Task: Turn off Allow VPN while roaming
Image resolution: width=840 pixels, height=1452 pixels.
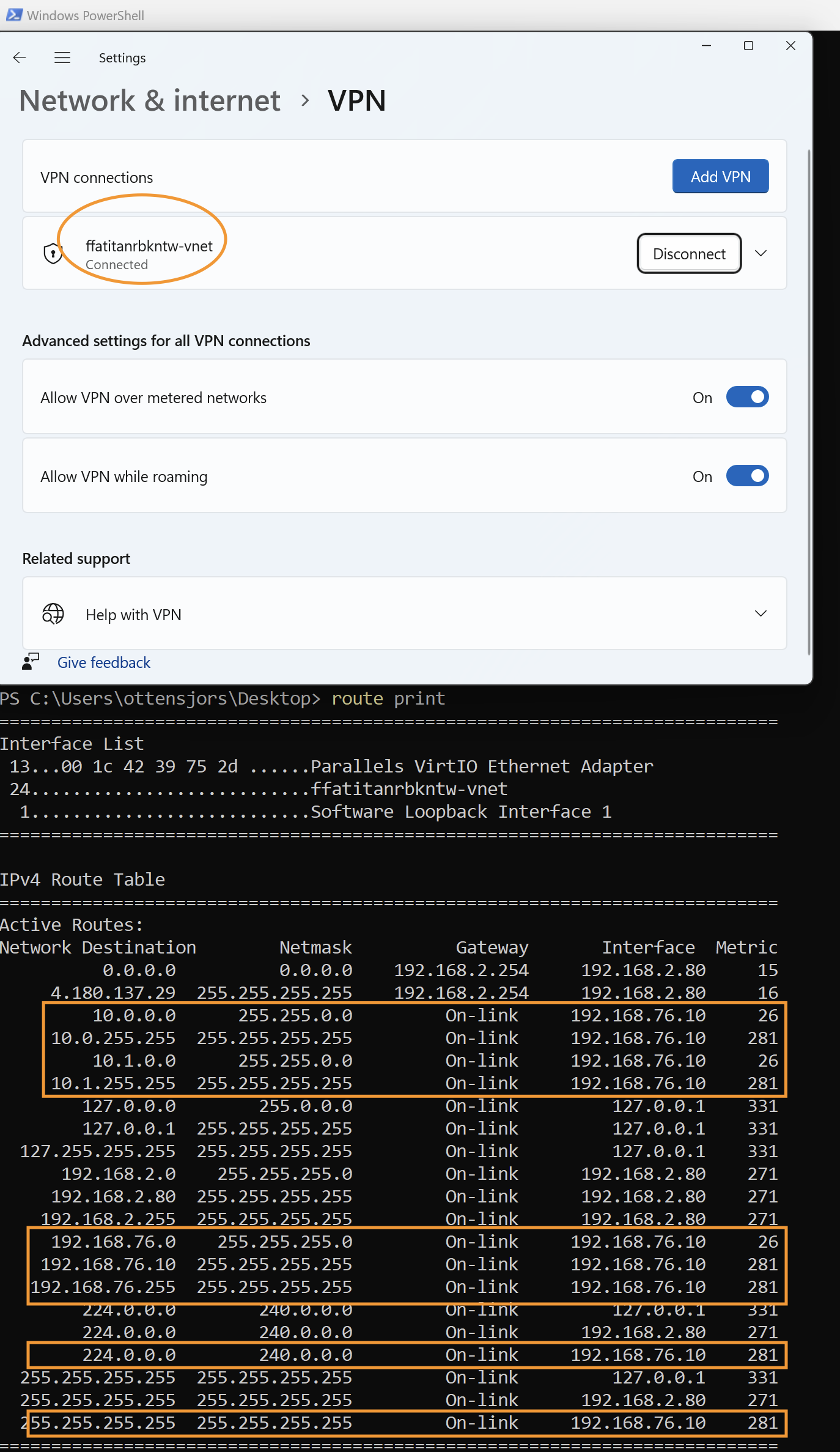Action: [x=747, y=476]
